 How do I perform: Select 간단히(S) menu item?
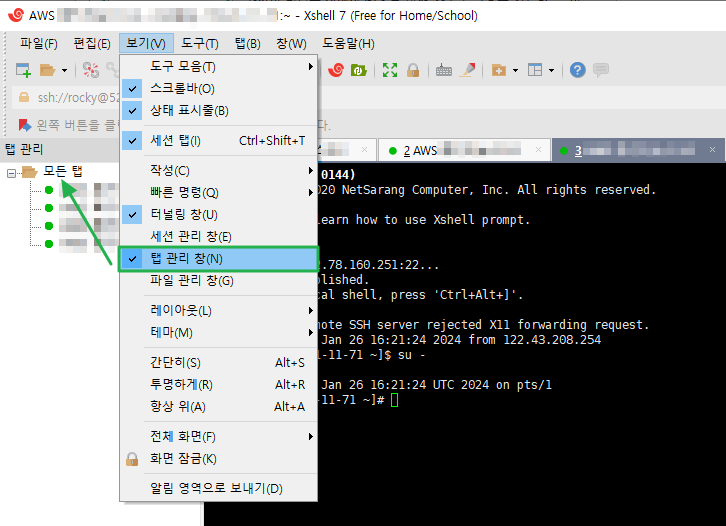(x=219, y=363)
